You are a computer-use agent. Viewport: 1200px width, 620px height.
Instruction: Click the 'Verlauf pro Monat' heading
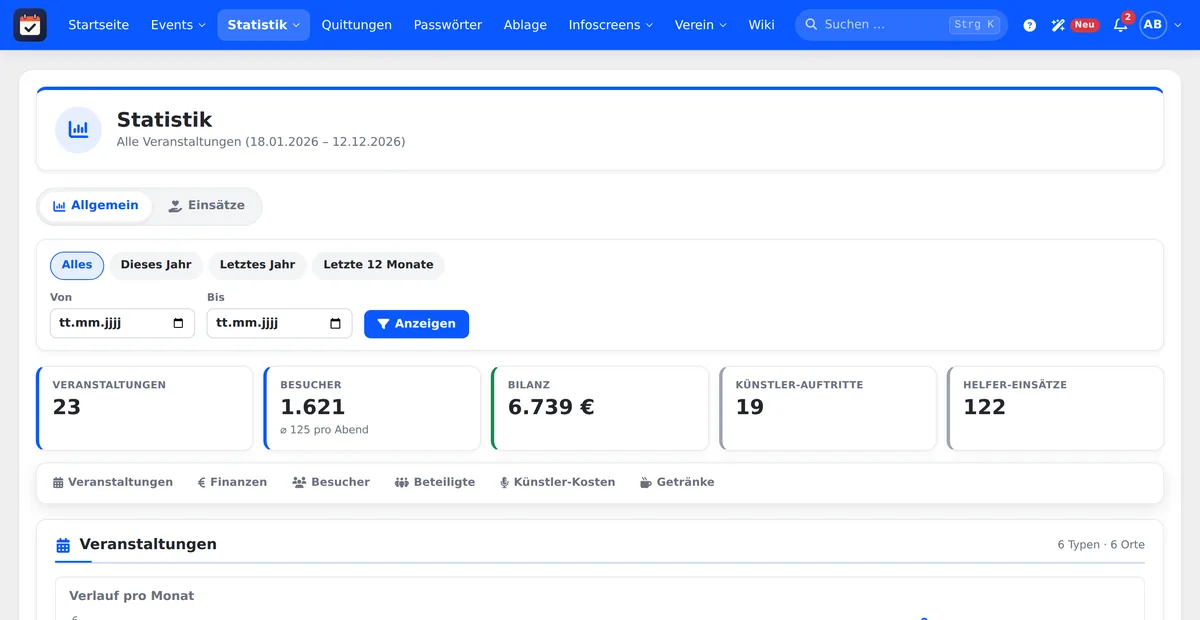(132, 596)
